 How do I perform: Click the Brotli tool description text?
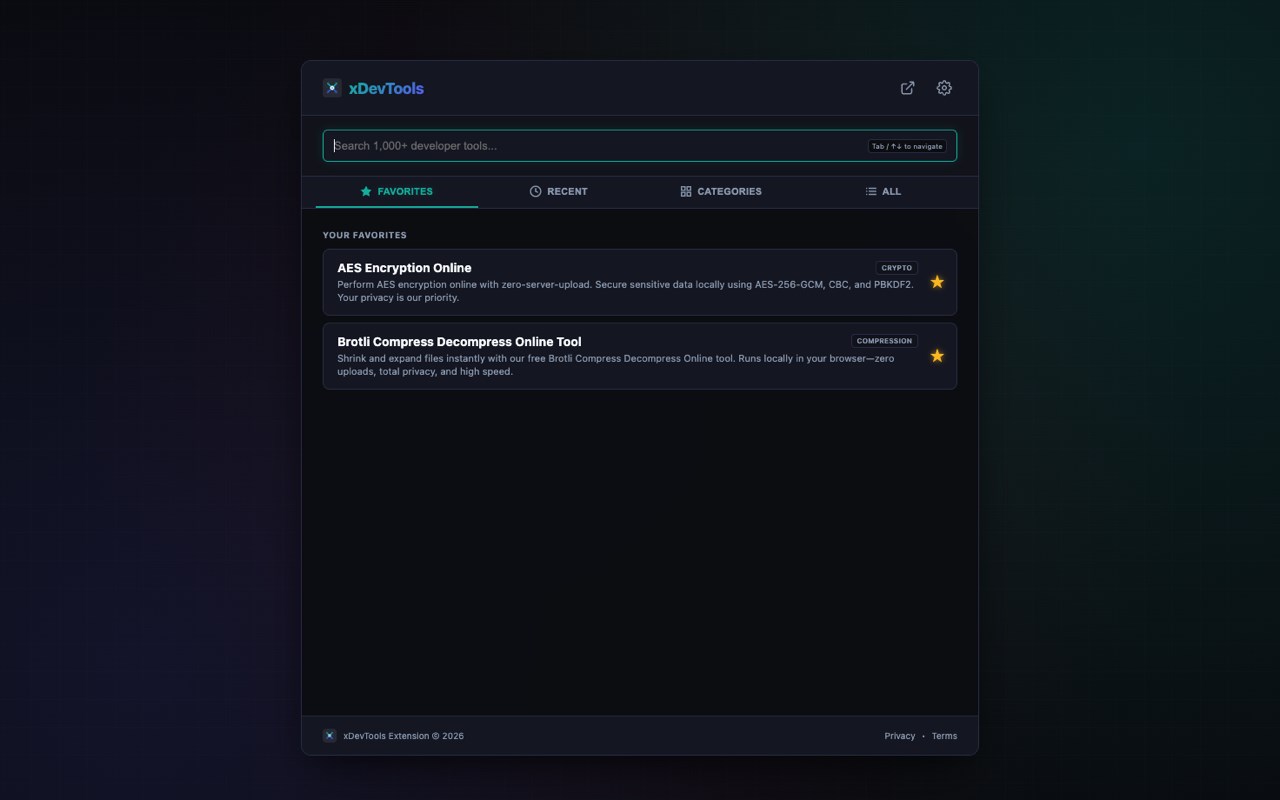(616, 365)
